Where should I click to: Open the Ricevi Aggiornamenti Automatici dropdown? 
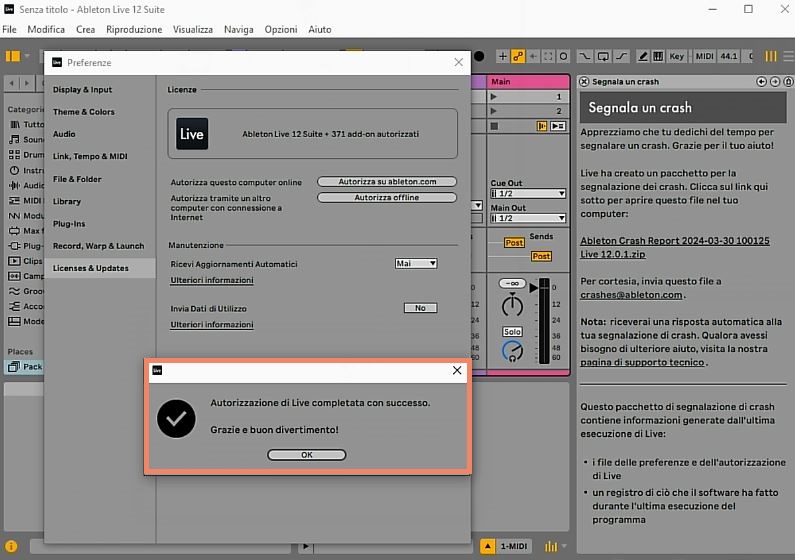(416, 263)
